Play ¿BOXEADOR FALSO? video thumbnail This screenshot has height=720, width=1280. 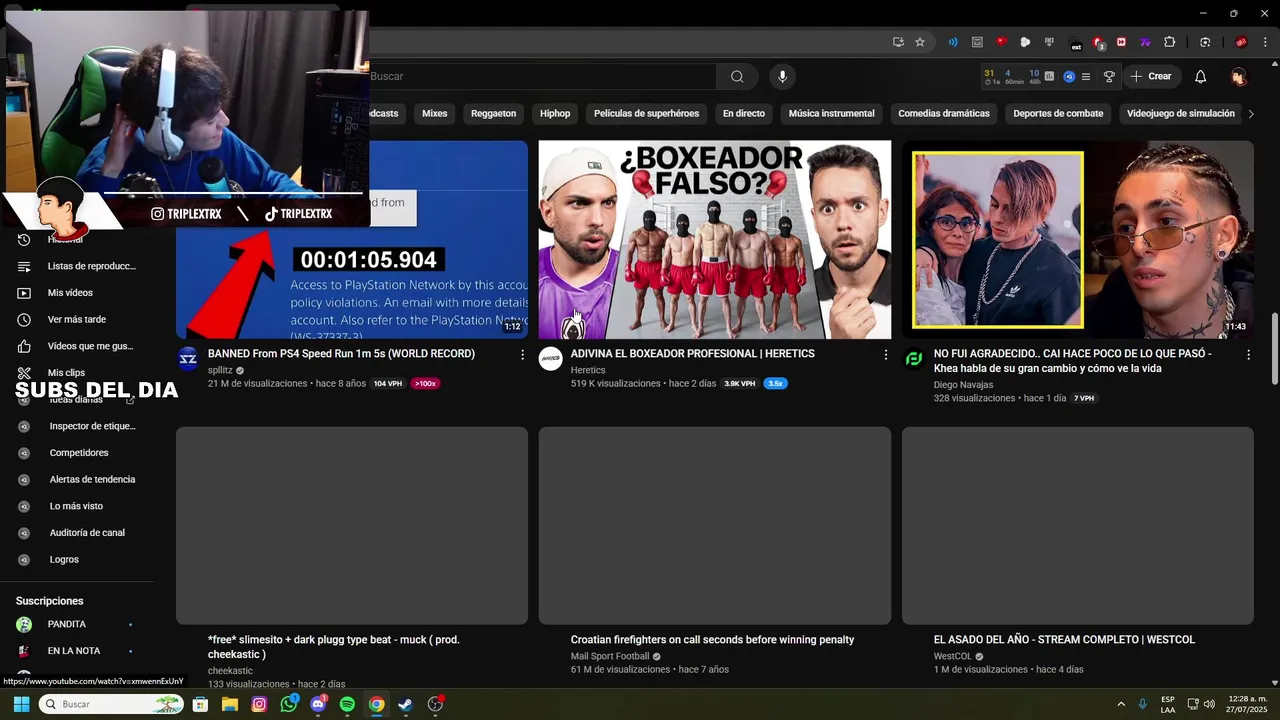(x=715, y=240)
